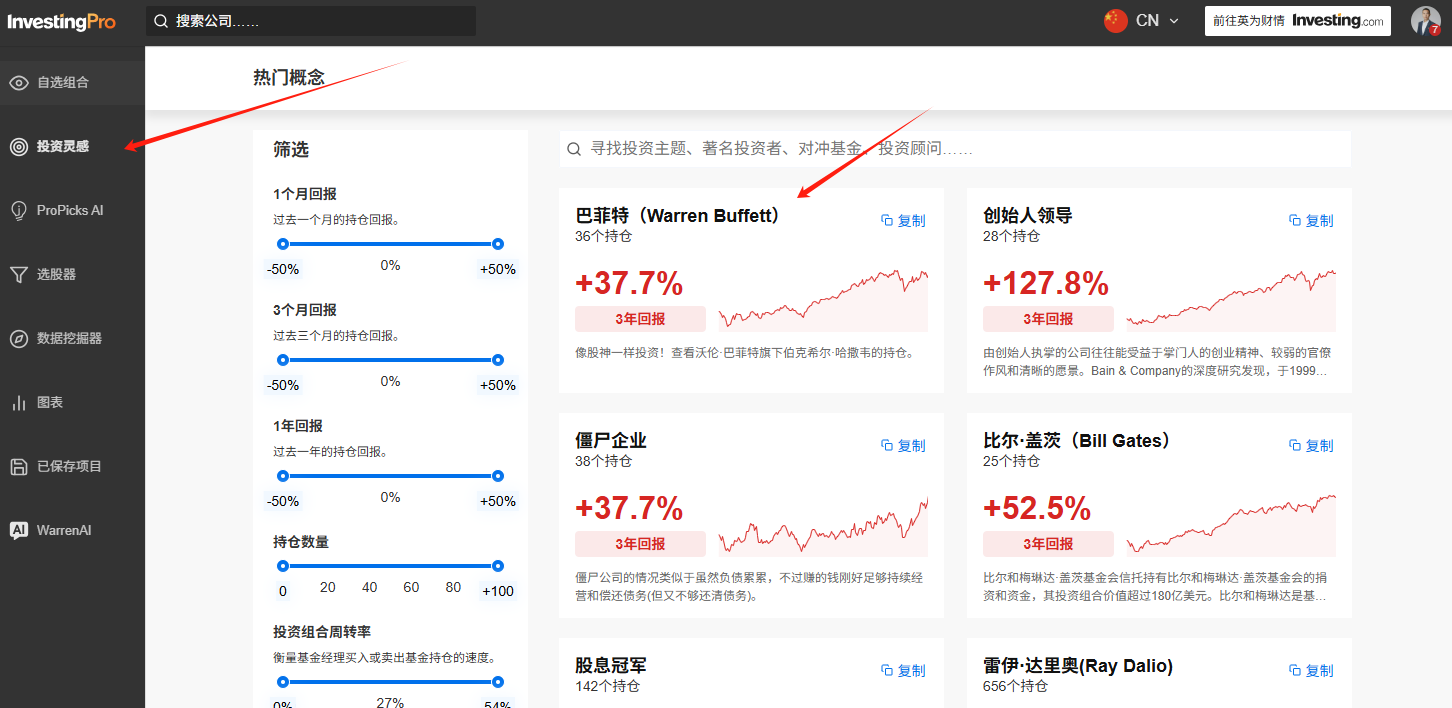The width and height of the screenshot is (1452, 708).
Task: Click the Buffett card performance chart
Action: (823, 299)
